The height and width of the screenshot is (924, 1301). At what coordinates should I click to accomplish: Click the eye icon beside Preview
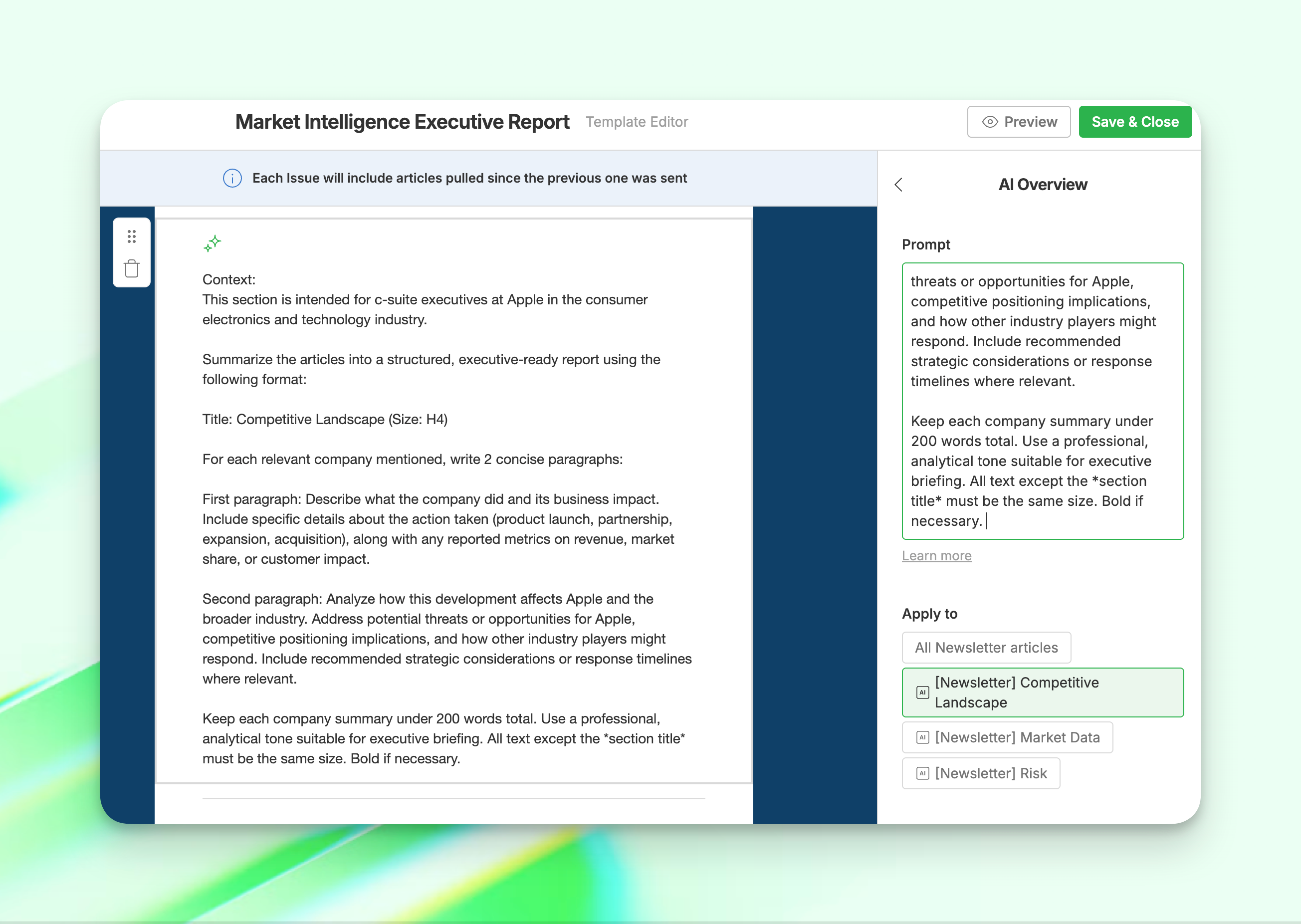(990, 122)
